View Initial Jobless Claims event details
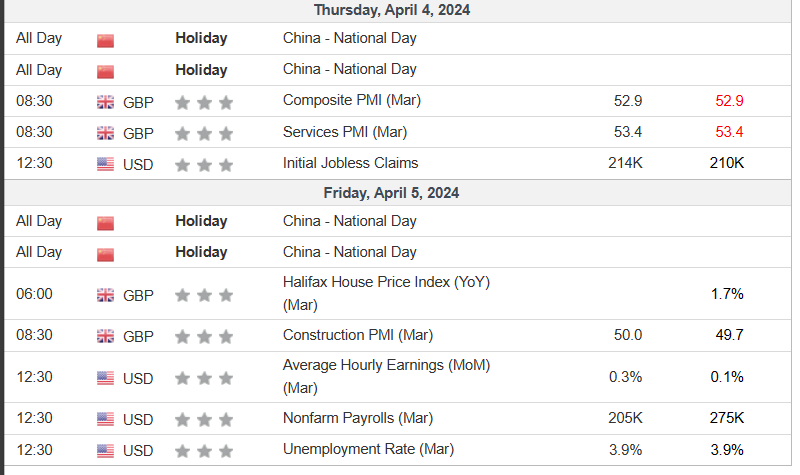This screenshot has width=800, height=475. tap(350, 162)
